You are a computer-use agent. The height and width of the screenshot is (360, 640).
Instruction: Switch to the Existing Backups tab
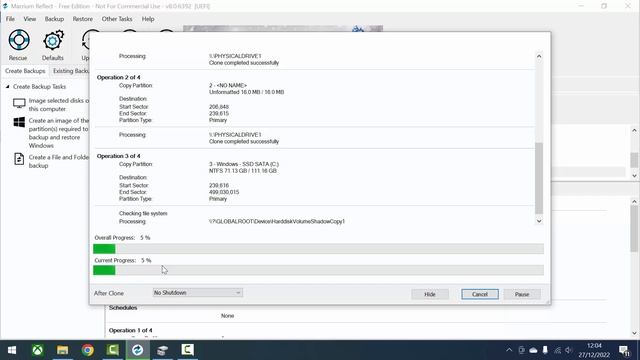70,71
